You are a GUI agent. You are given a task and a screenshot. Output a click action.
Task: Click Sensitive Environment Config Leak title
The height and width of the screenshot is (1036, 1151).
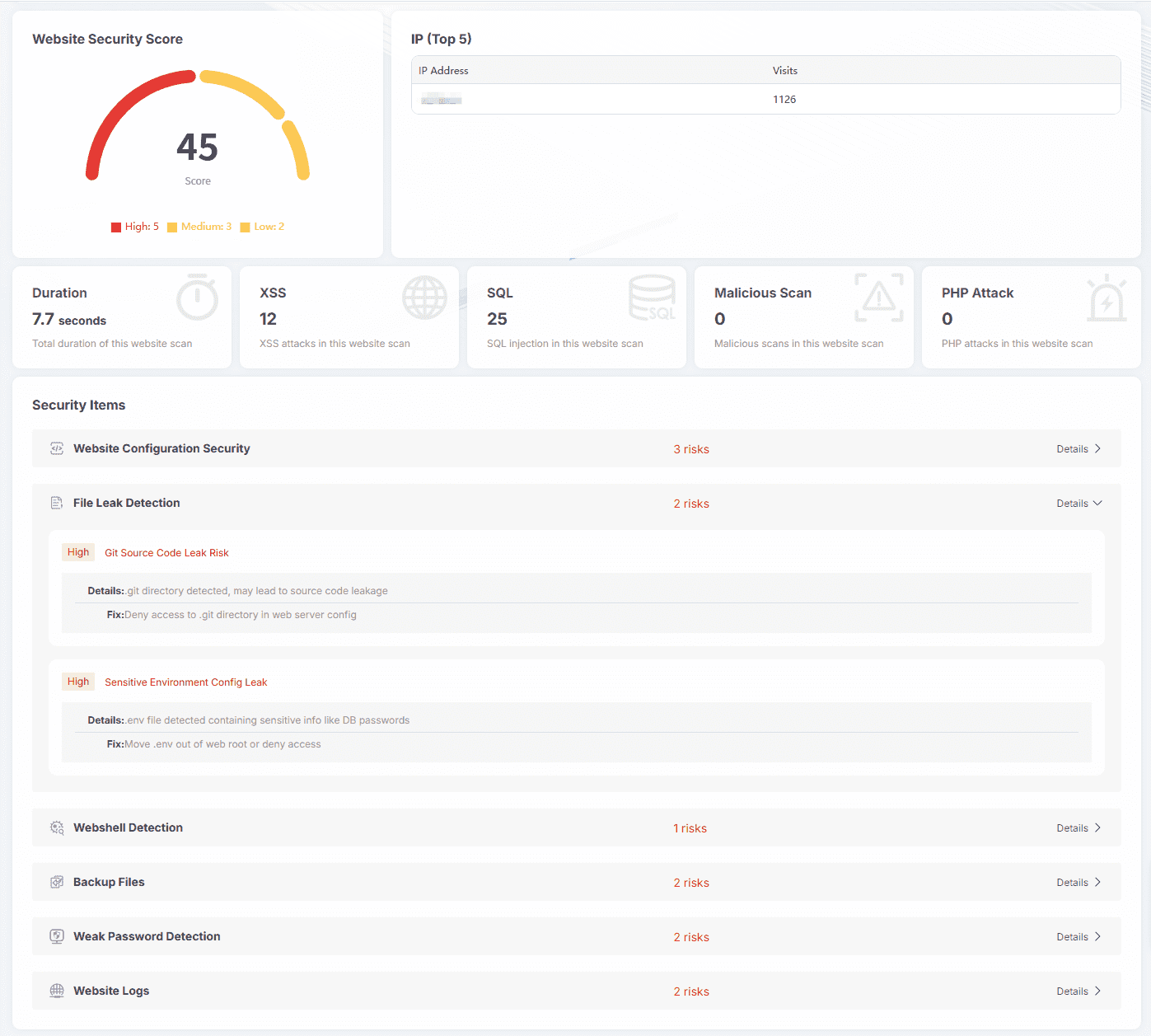tap(185, 682)
